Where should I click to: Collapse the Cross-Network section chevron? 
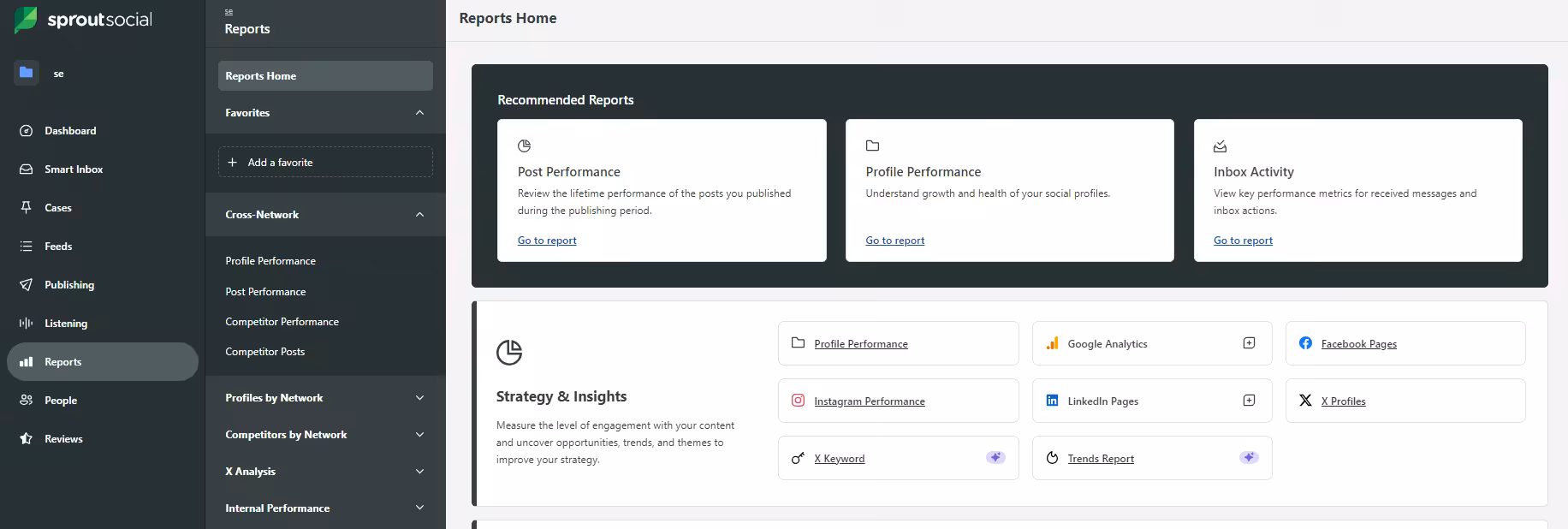click(419, 215)
